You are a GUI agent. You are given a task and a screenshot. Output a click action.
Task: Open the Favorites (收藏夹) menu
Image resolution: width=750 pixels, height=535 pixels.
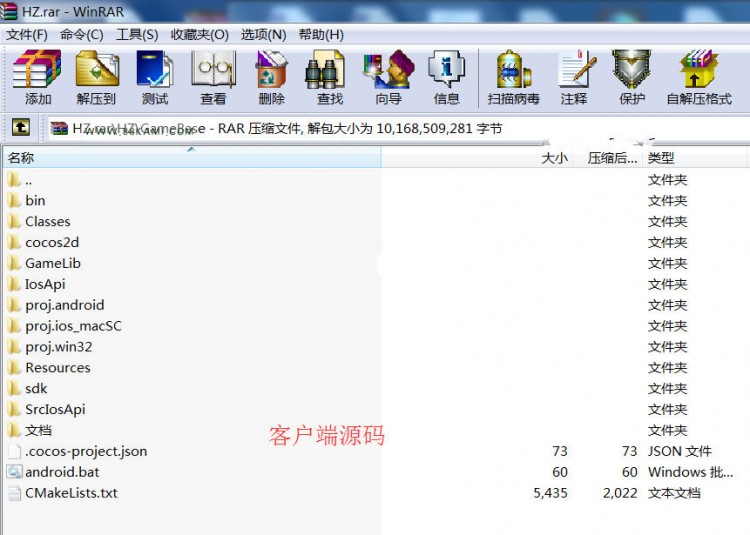[199, 34]
